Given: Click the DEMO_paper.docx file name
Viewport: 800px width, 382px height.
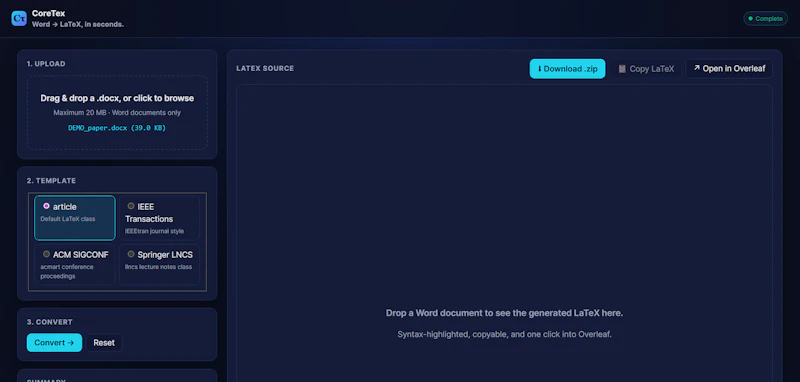Looking at the screenshot, I should click(117, 128).
